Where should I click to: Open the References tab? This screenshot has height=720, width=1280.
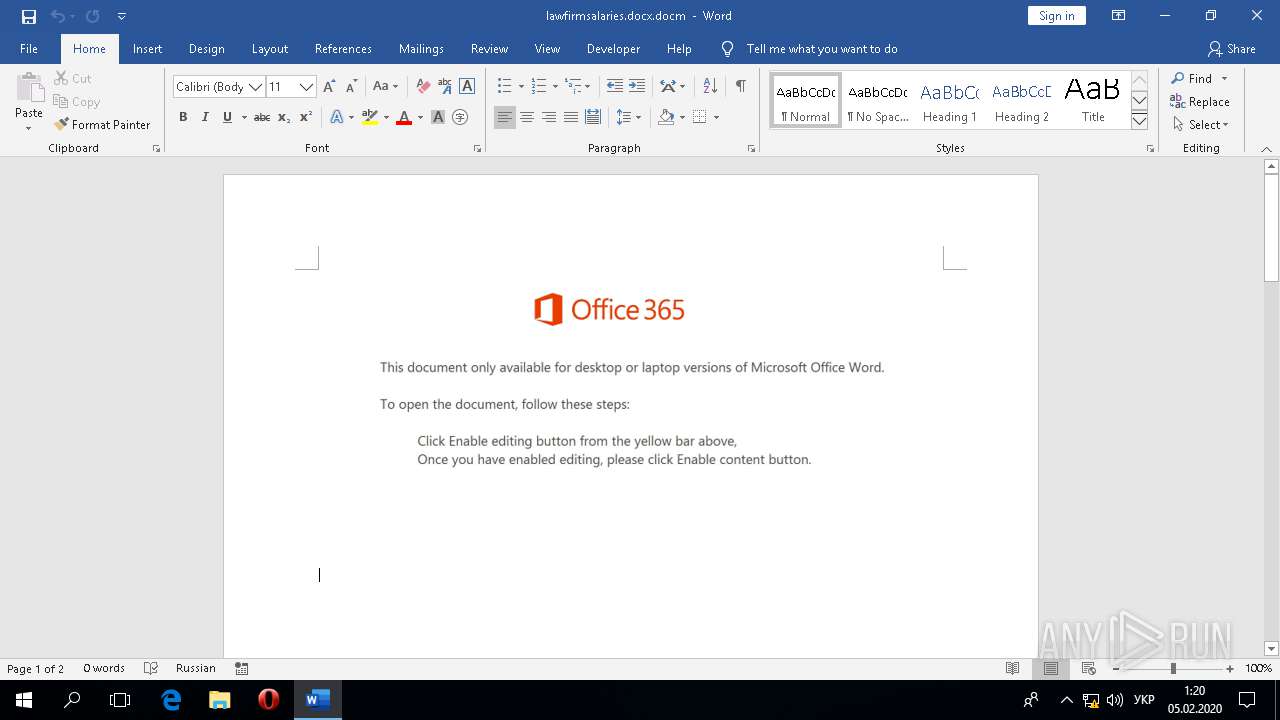click(343, 49)
